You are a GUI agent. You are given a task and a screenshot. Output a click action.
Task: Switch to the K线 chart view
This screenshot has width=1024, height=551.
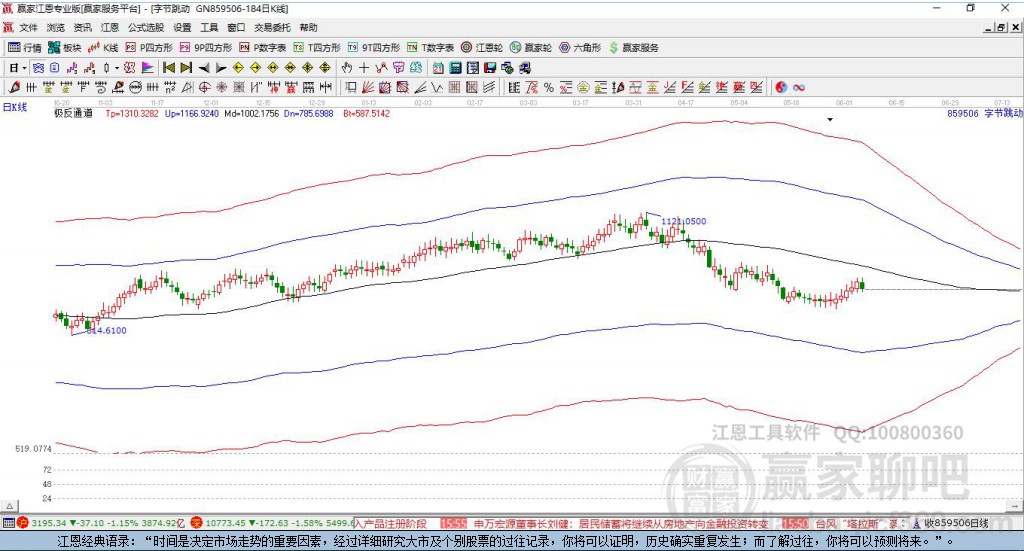[x=103, y=48]
